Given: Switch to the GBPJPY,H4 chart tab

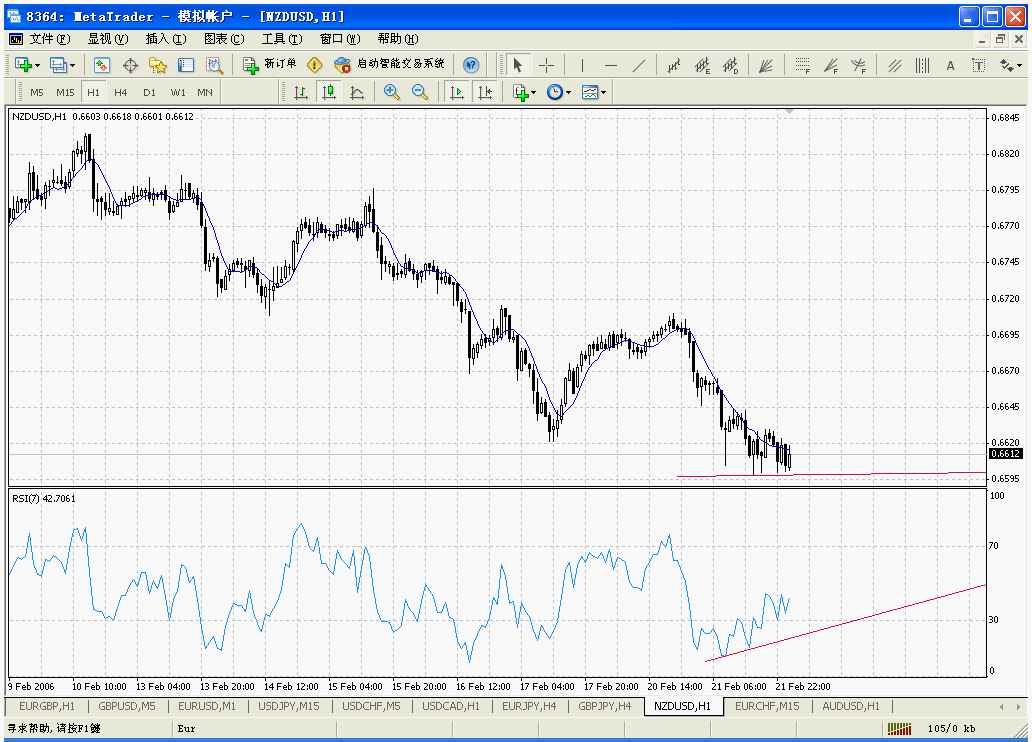Looking at the screenshot, I should click(x=604, y=706).
